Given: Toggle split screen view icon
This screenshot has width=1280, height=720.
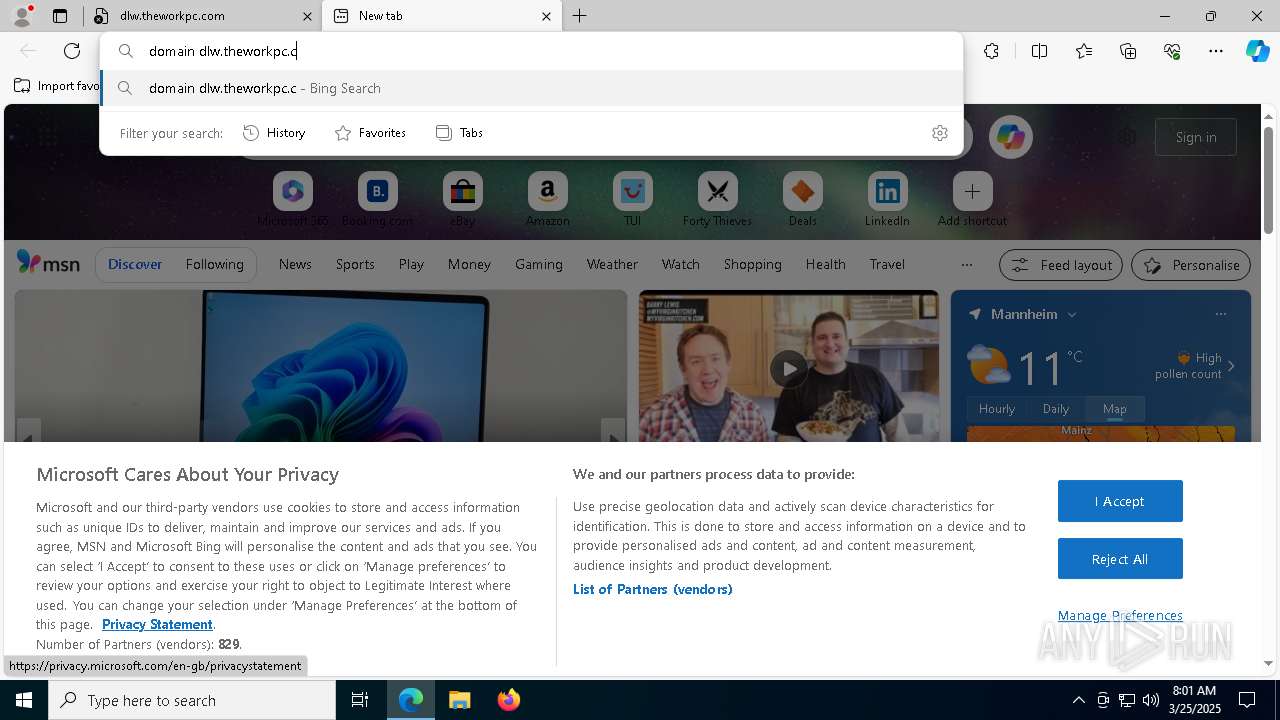Looking at the screenshot, I should click(x=1039, y=51).
